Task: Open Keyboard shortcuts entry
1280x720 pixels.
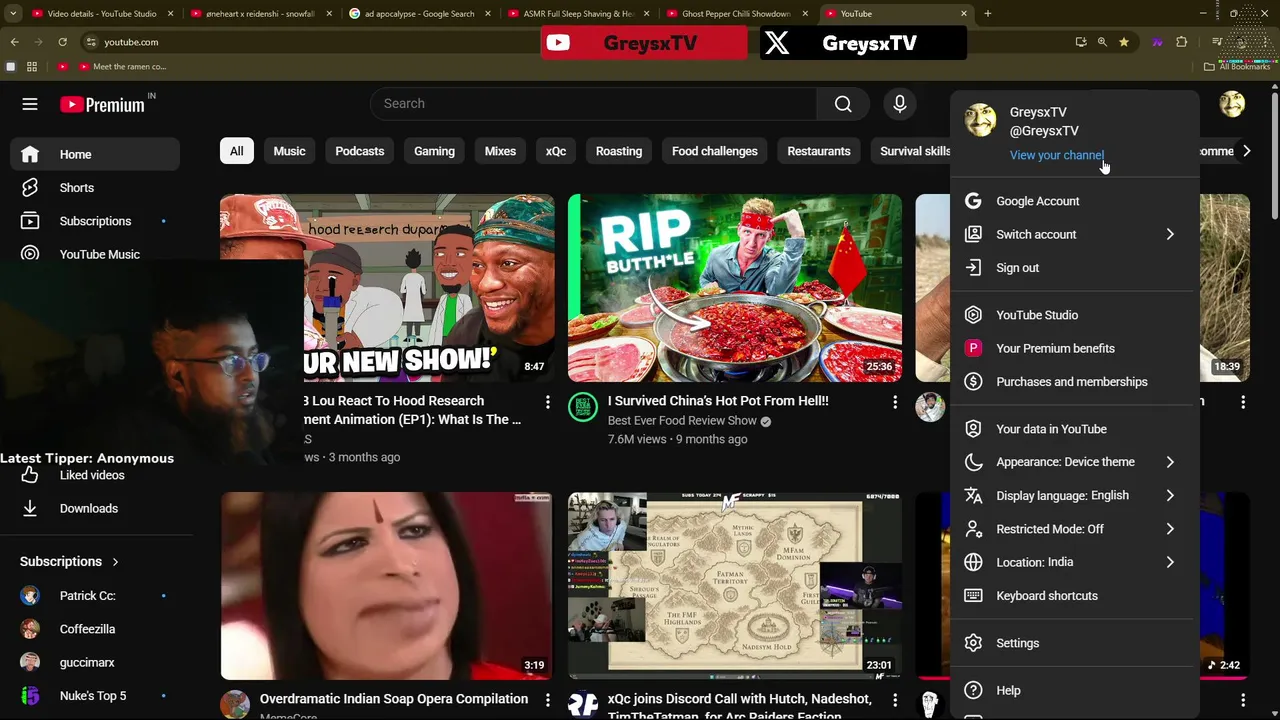Action: click(x=1074, y=596)
